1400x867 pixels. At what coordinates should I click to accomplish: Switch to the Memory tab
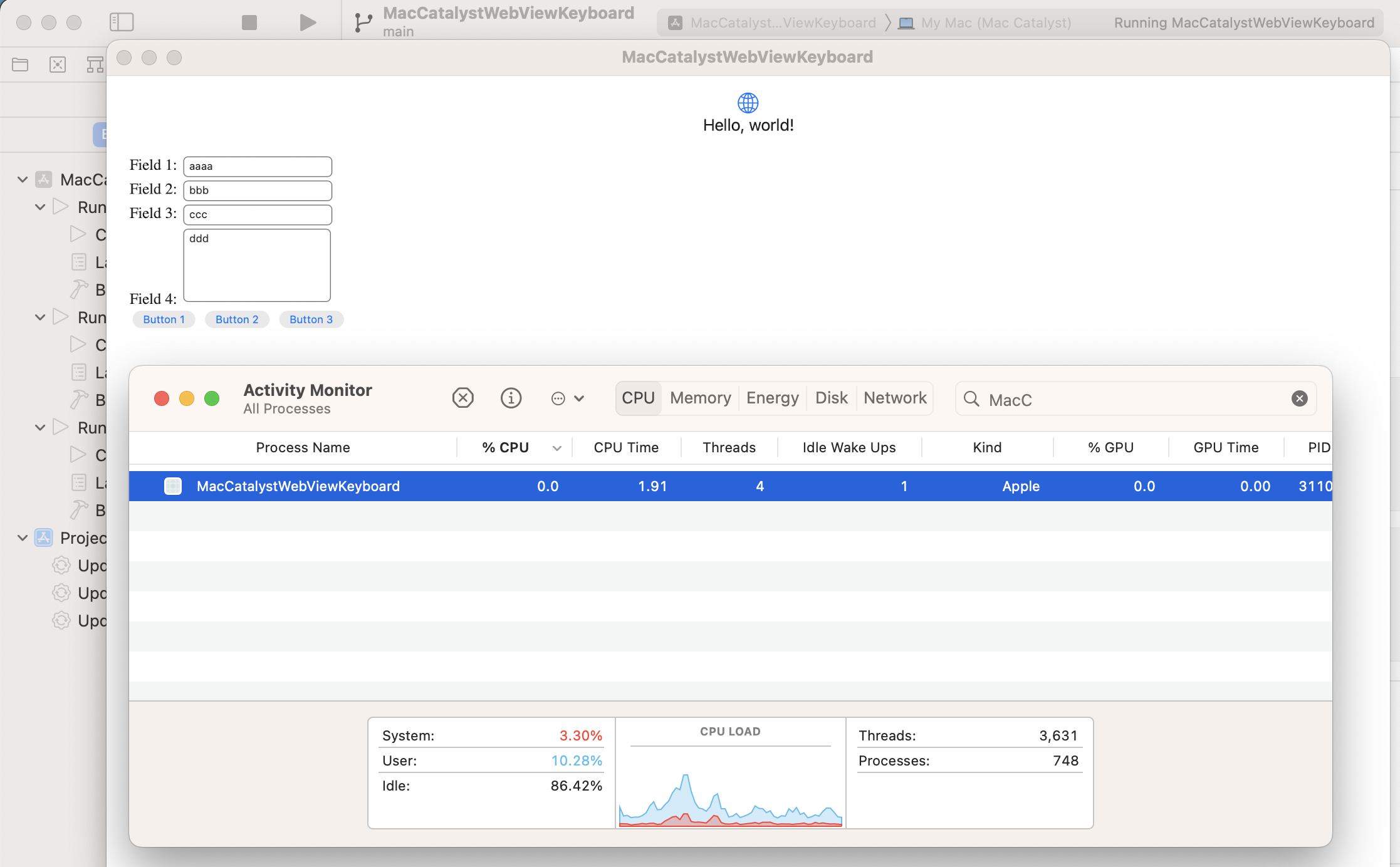pyautogui.click(x=700, y=398)
